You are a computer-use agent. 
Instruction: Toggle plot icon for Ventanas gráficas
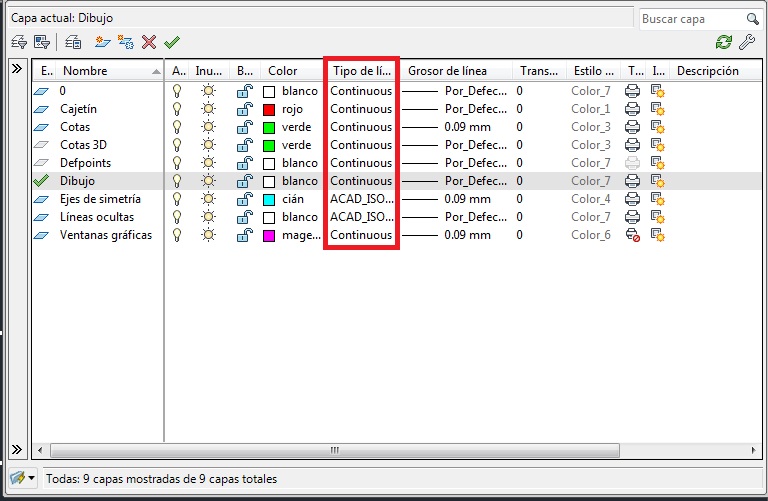click(633, 236)
